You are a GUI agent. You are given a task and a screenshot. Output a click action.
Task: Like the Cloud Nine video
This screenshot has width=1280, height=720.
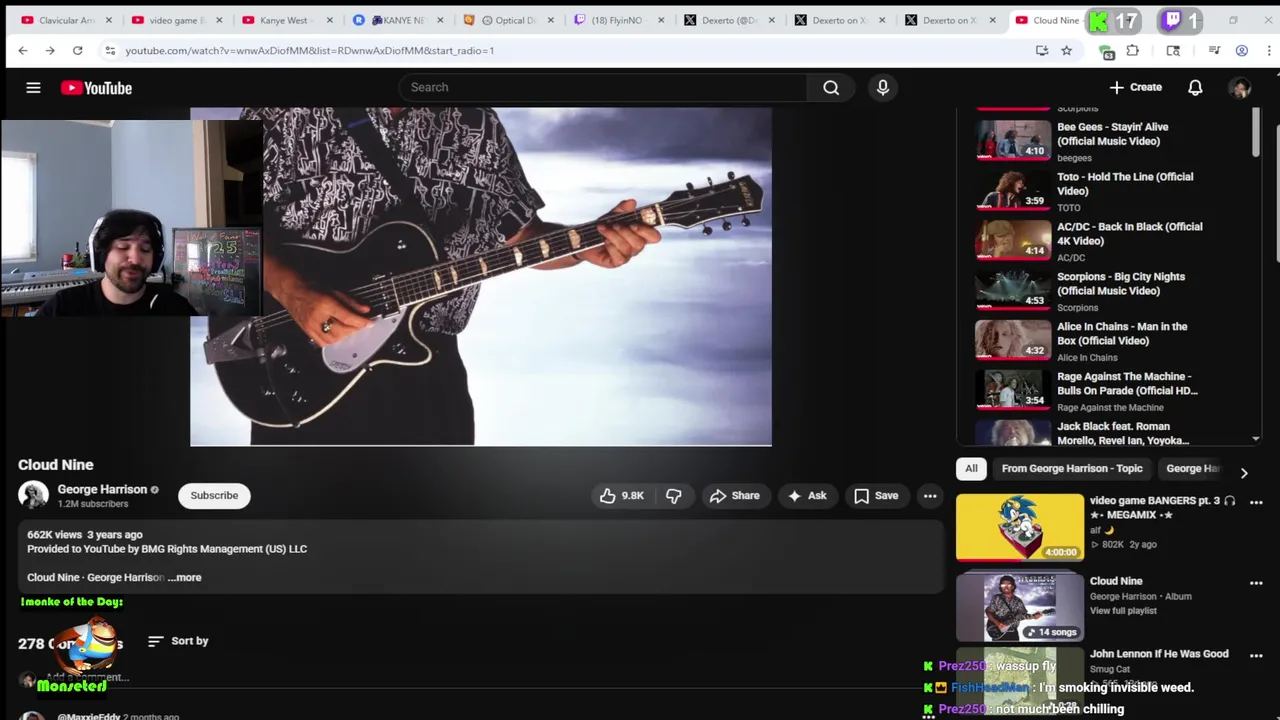pyautogui.click(x=621, y=495)
